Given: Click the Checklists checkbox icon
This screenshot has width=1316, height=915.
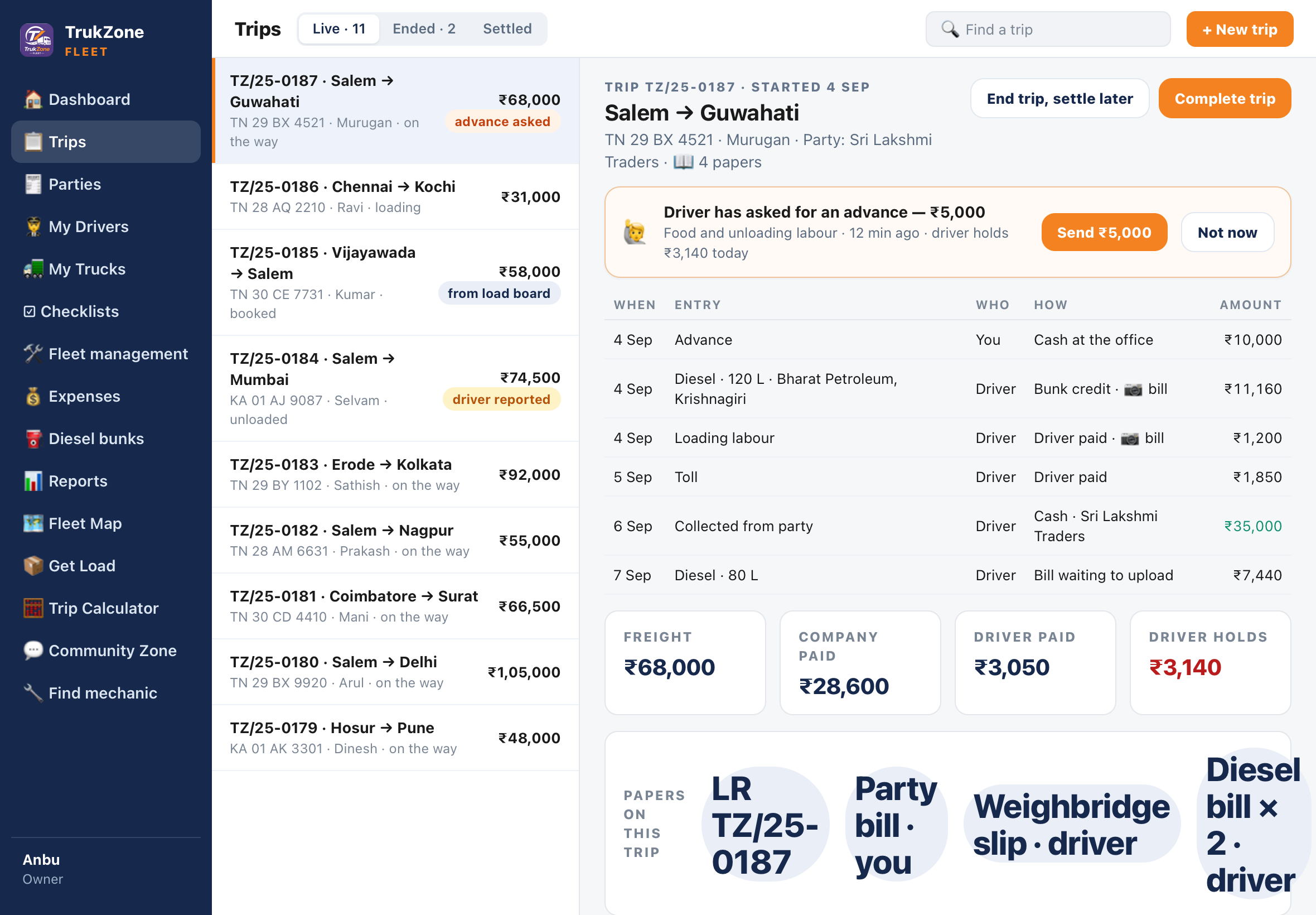Looking at the screenshot, I should (x=29, y=311).
